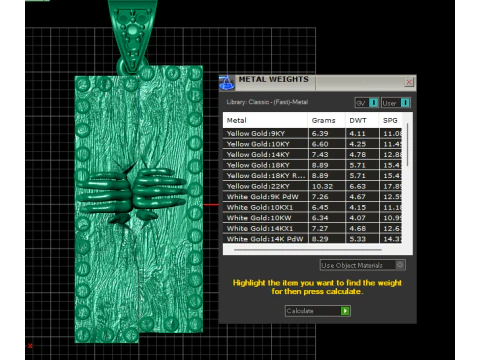Select the White Gold:10KX1 row

pos(312,207)
